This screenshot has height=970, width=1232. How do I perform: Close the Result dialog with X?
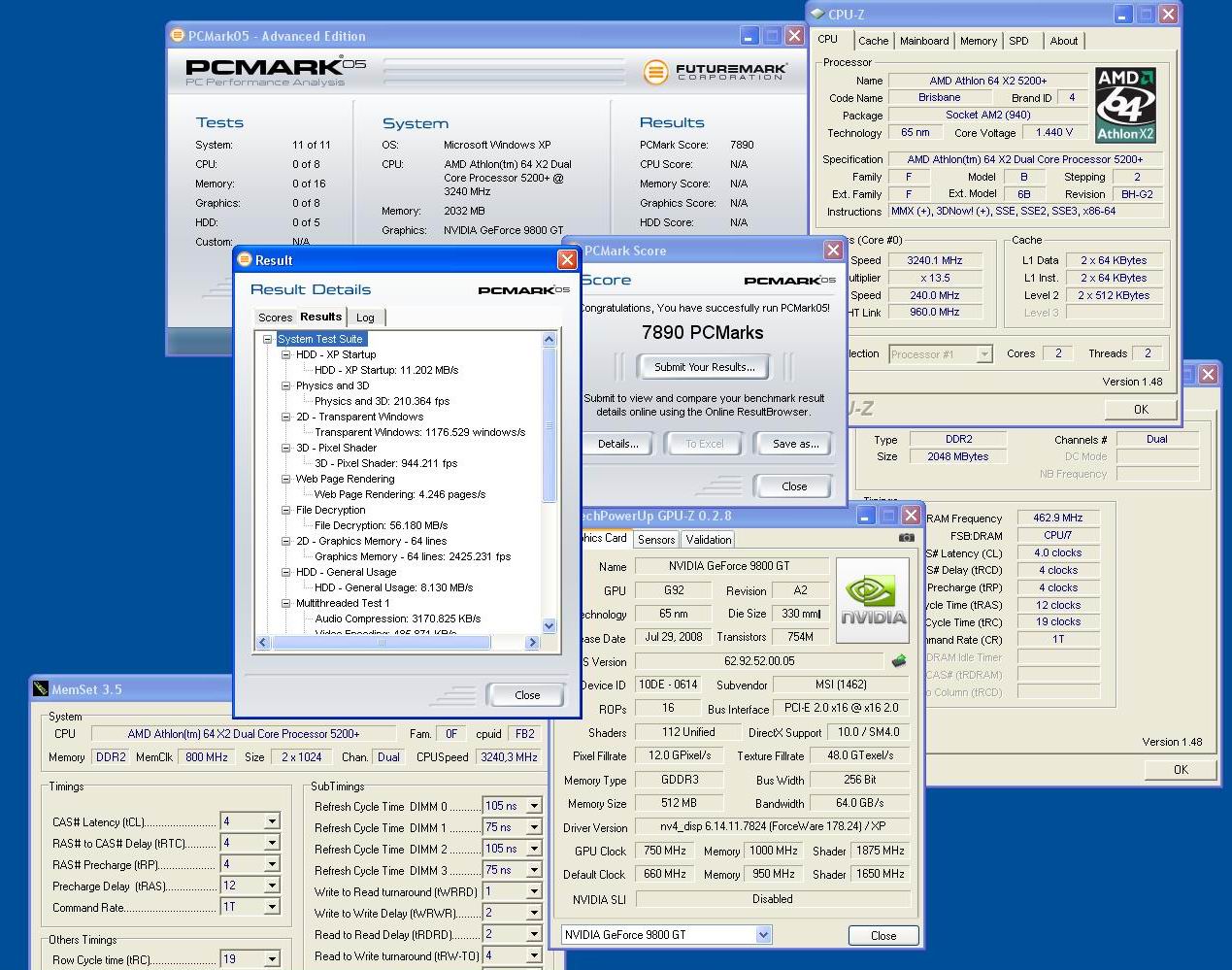567,260
